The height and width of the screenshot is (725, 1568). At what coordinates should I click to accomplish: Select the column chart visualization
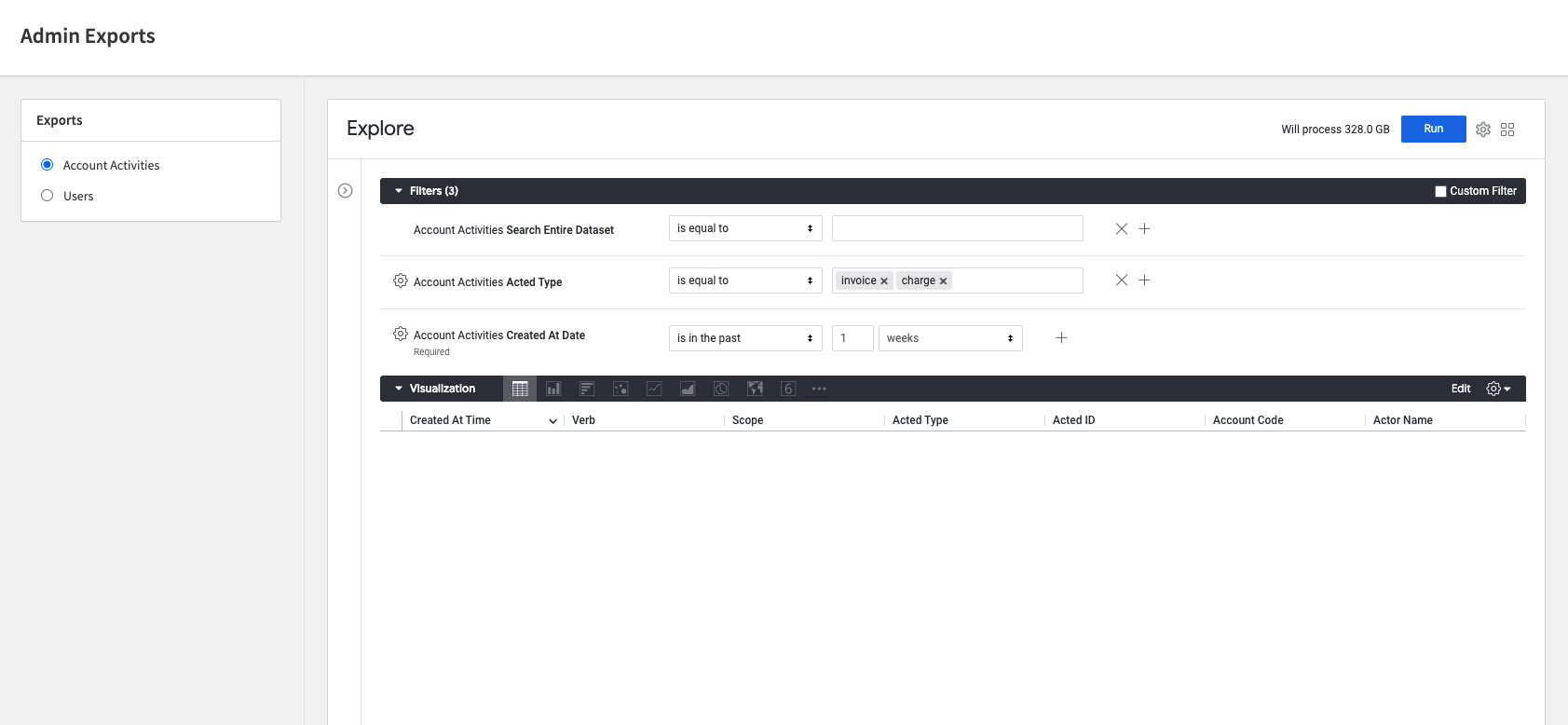pos(553,389)
